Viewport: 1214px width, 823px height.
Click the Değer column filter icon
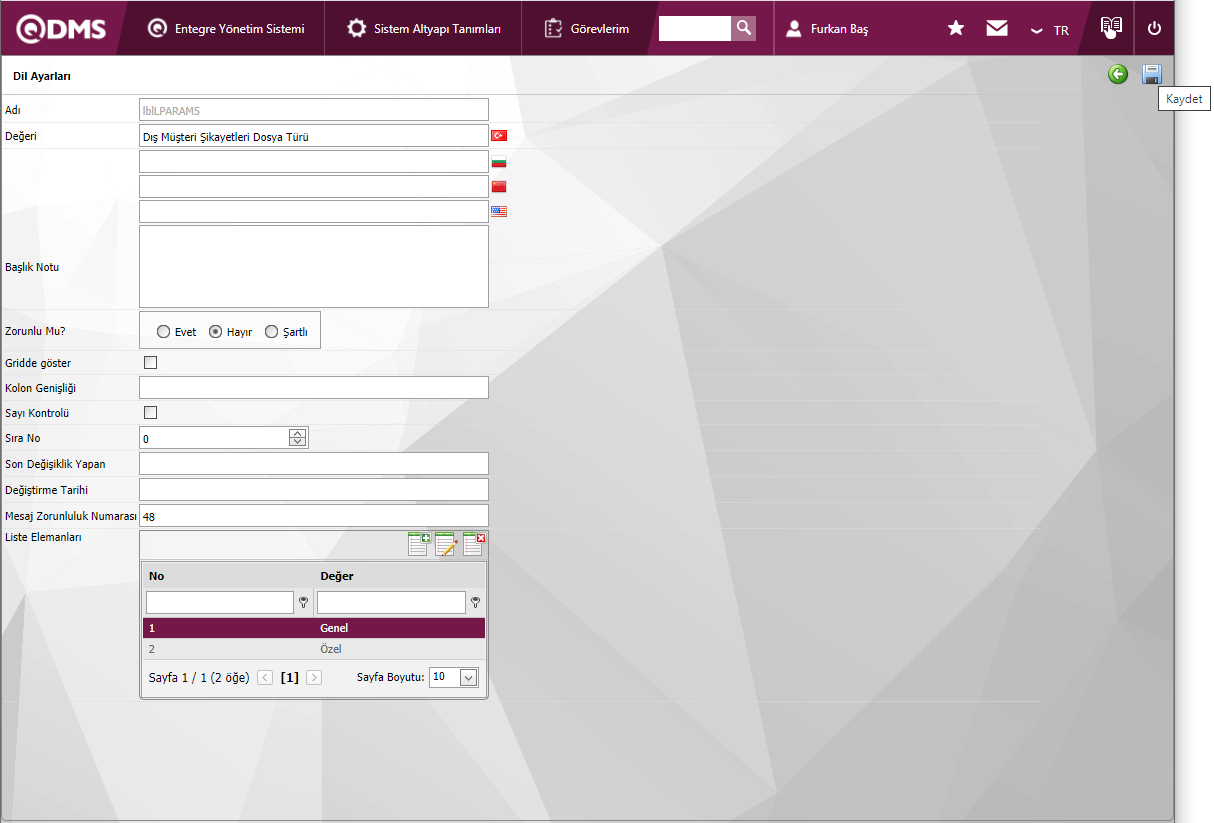[x=475, y=602]
